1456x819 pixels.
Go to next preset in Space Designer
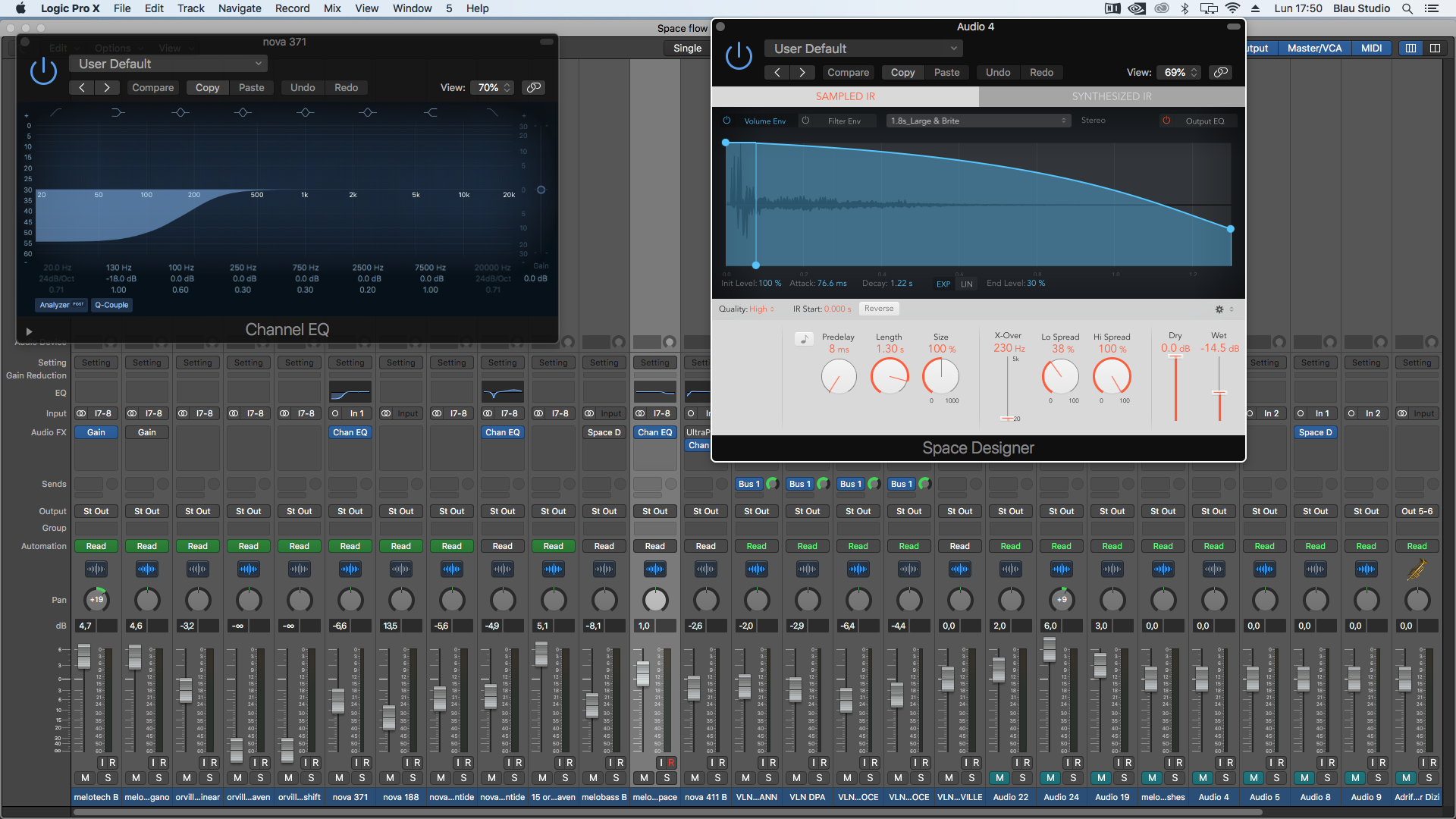[802, 72]
